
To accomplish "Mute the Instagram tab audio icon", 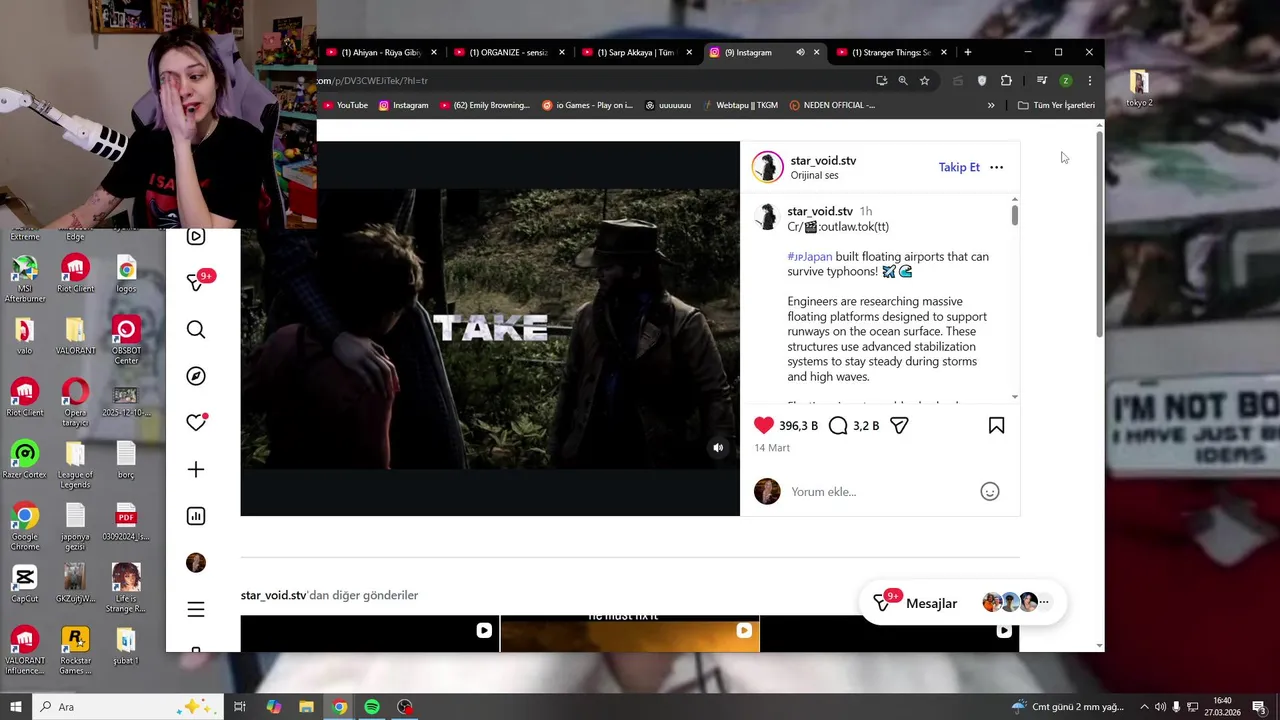I will pos(800,52).
